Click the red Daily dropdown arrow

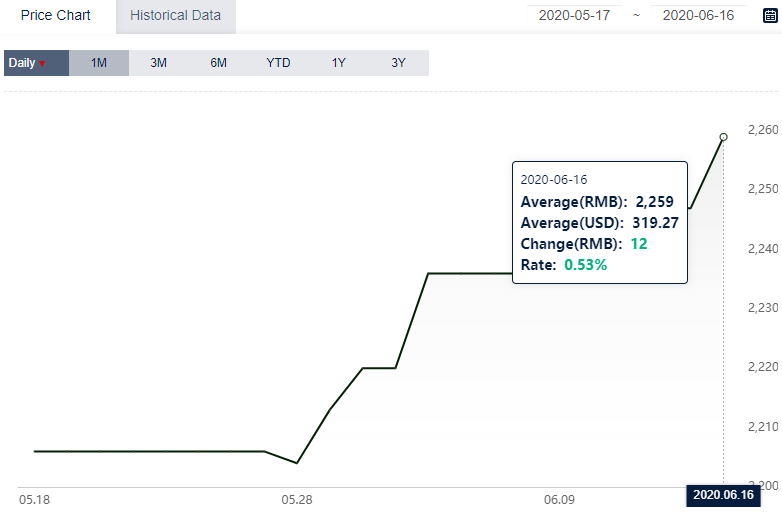(42, 63)
